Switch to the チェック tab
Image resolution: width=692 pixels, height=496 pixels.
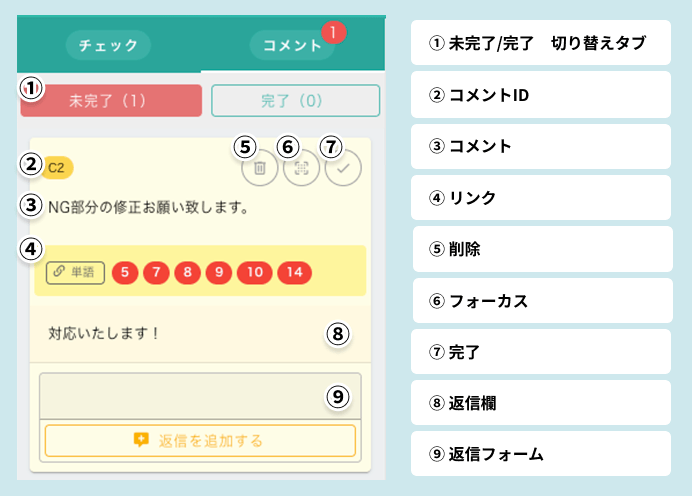(108, 45)
